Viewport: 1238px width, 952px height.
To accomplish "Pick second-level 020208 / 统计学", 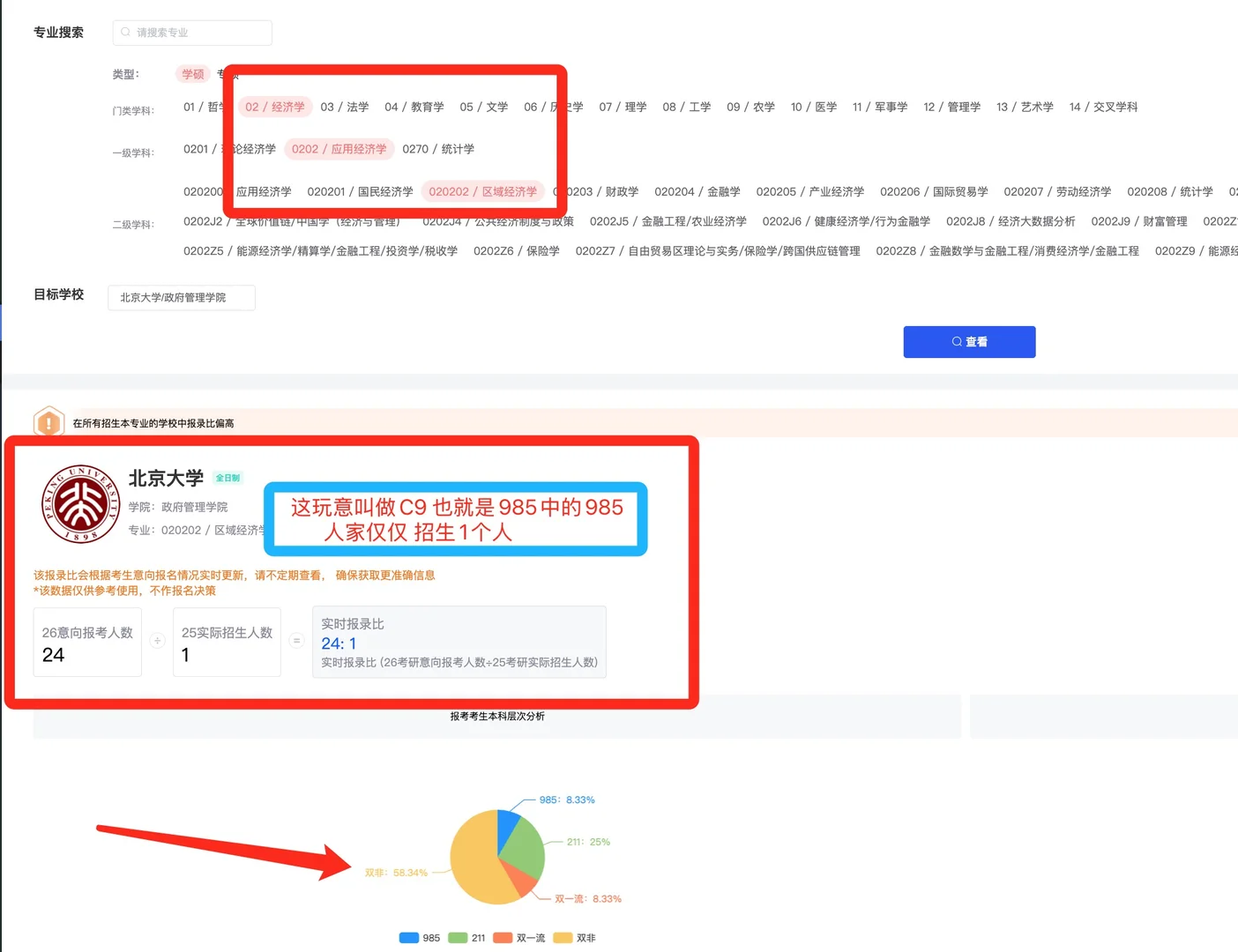I will coord(1170,191).
